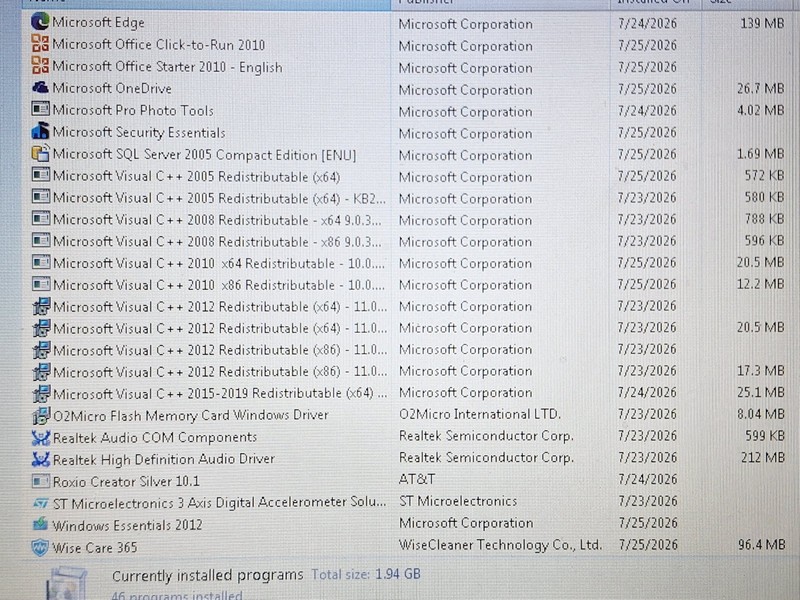800x600 pixels.
Task: Click the Microsoft Pro Photo Tools icon
Action: tap(40, 109)
